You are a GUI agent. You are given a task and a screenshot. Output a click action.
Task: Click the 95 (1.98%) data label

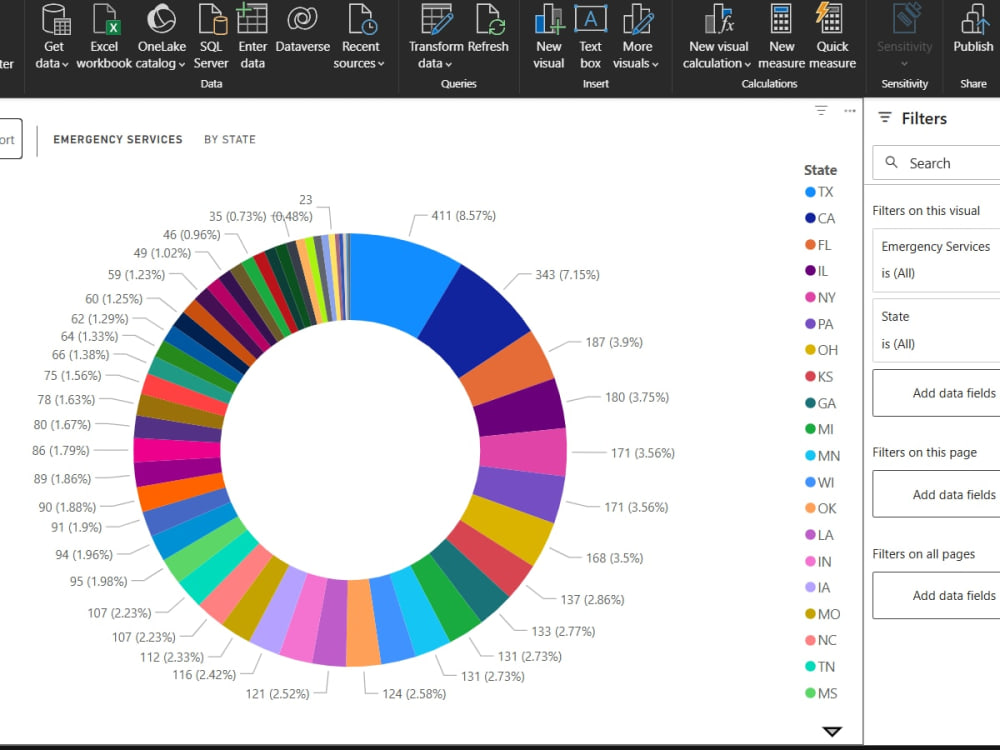point(98,582)
